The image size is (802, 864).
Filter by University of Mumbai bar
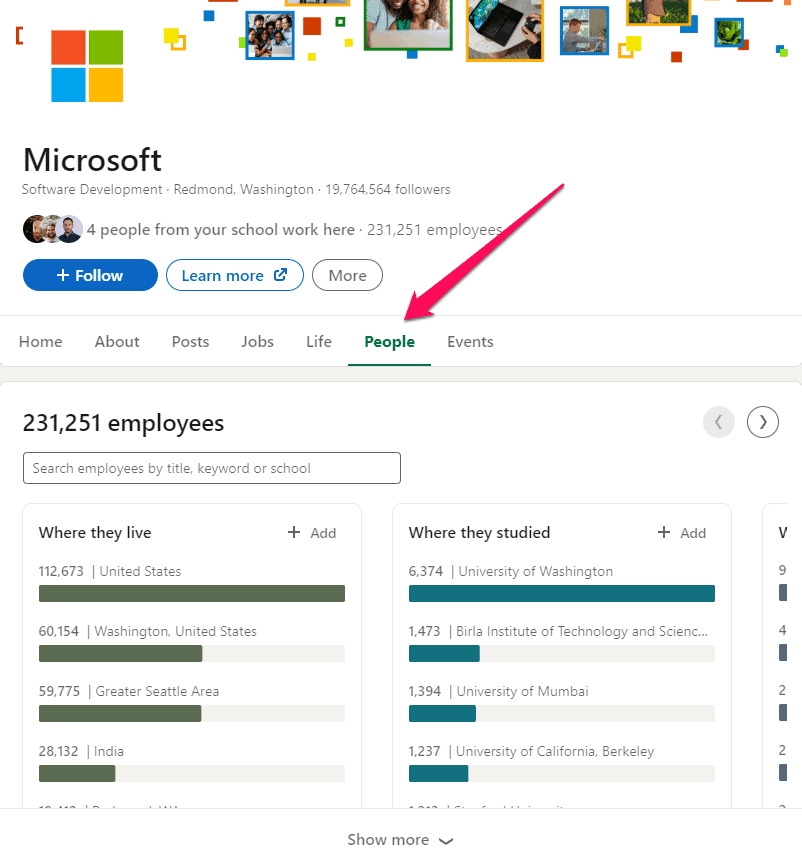[562, 714]
